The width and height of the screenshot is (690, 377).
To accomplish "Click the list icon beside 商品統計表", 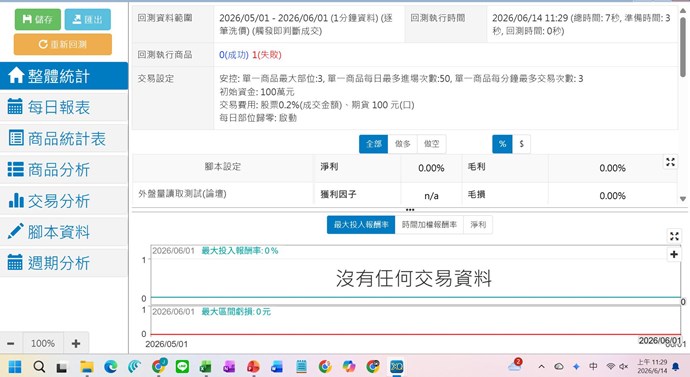I will click(16, 138).
